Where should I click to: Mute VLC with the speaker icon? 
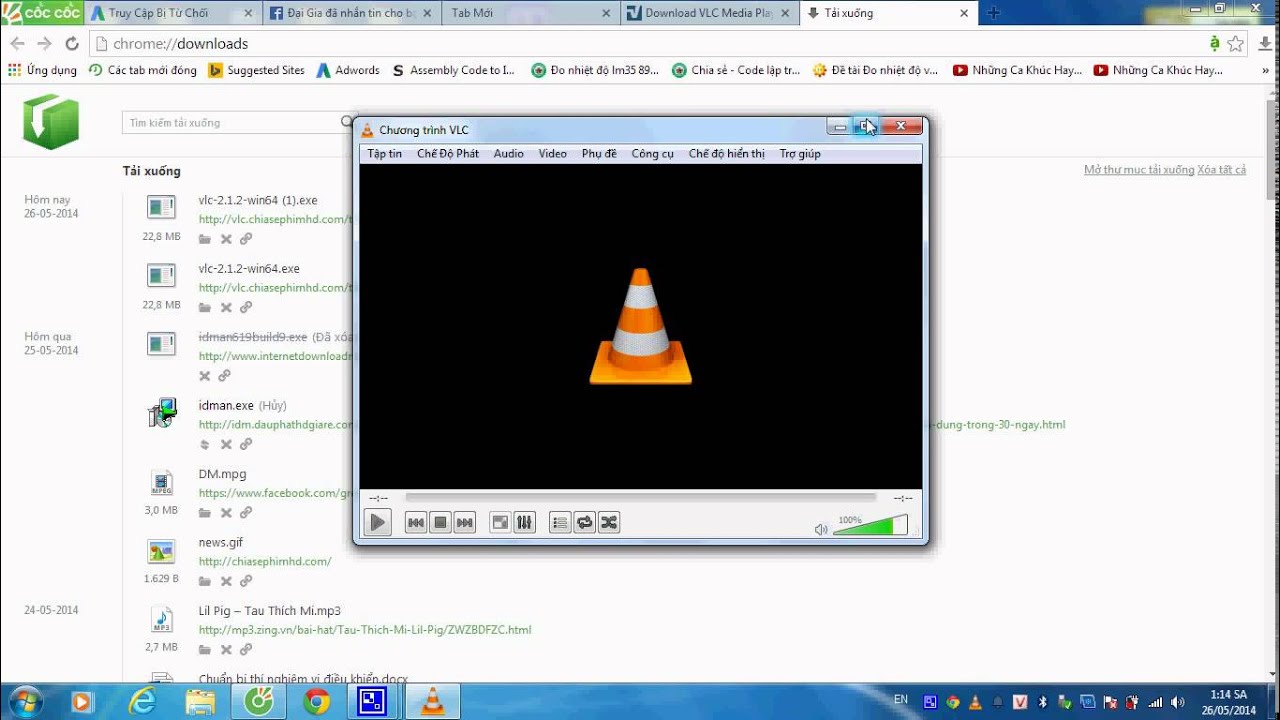tap(821, 529)
